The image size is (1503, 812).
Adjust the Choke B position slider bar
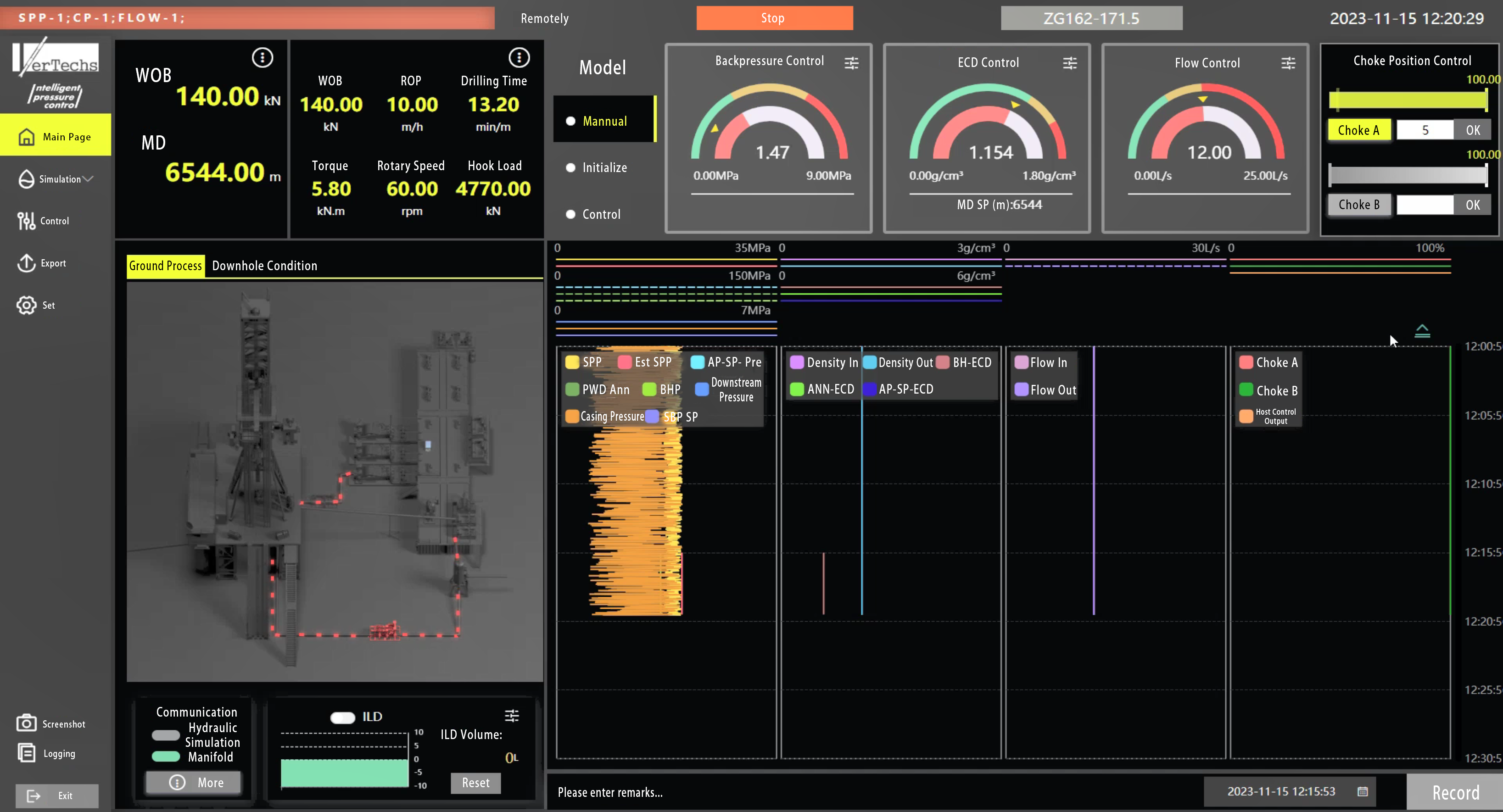(x=1408, y=174)
